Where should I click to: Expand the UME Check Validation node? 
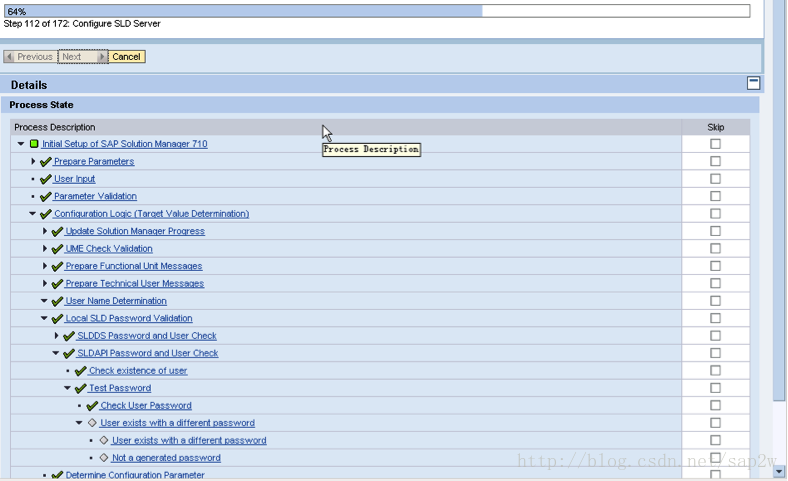(45, 248)
